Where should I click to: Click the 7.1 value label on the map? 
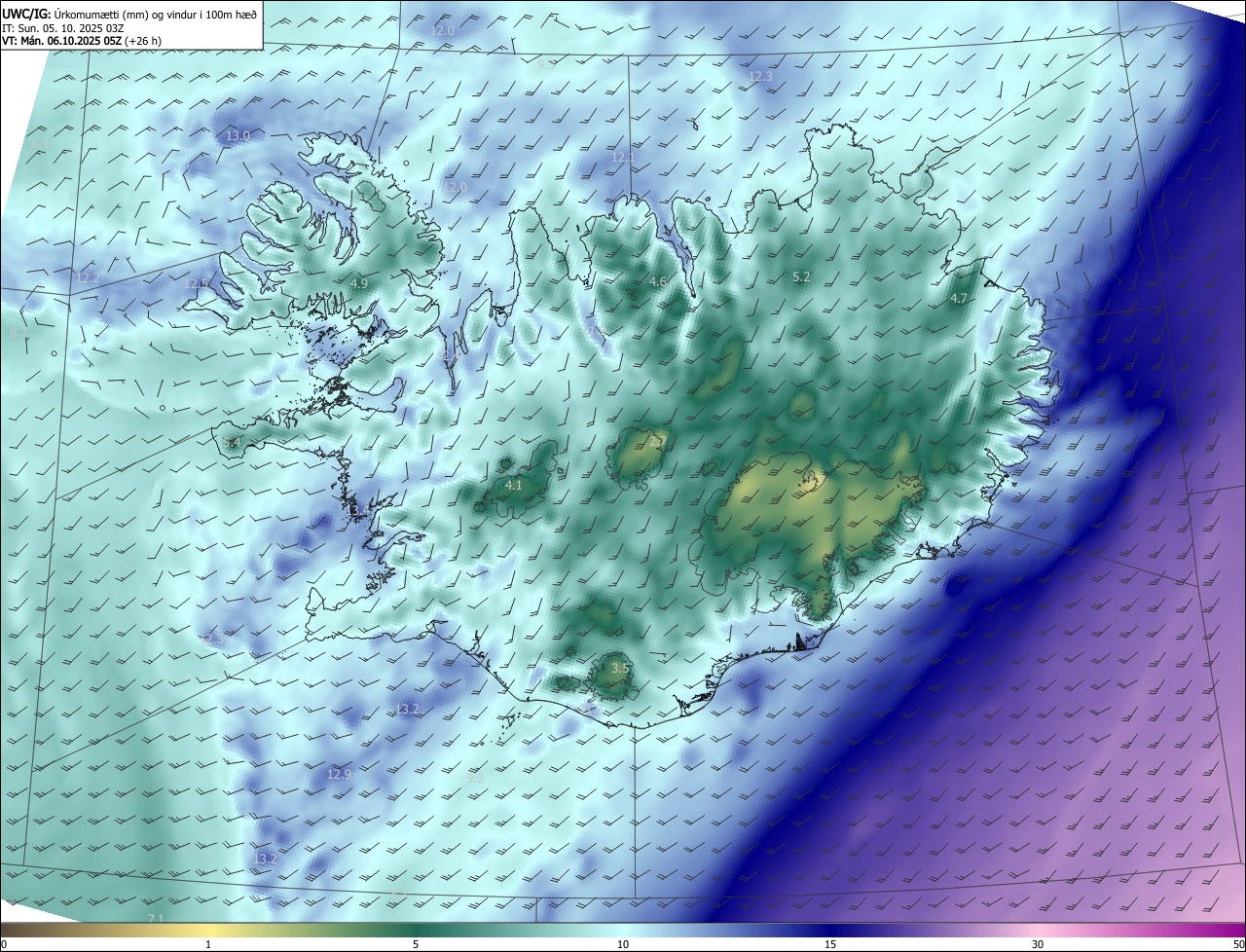[x=156, y=918]
